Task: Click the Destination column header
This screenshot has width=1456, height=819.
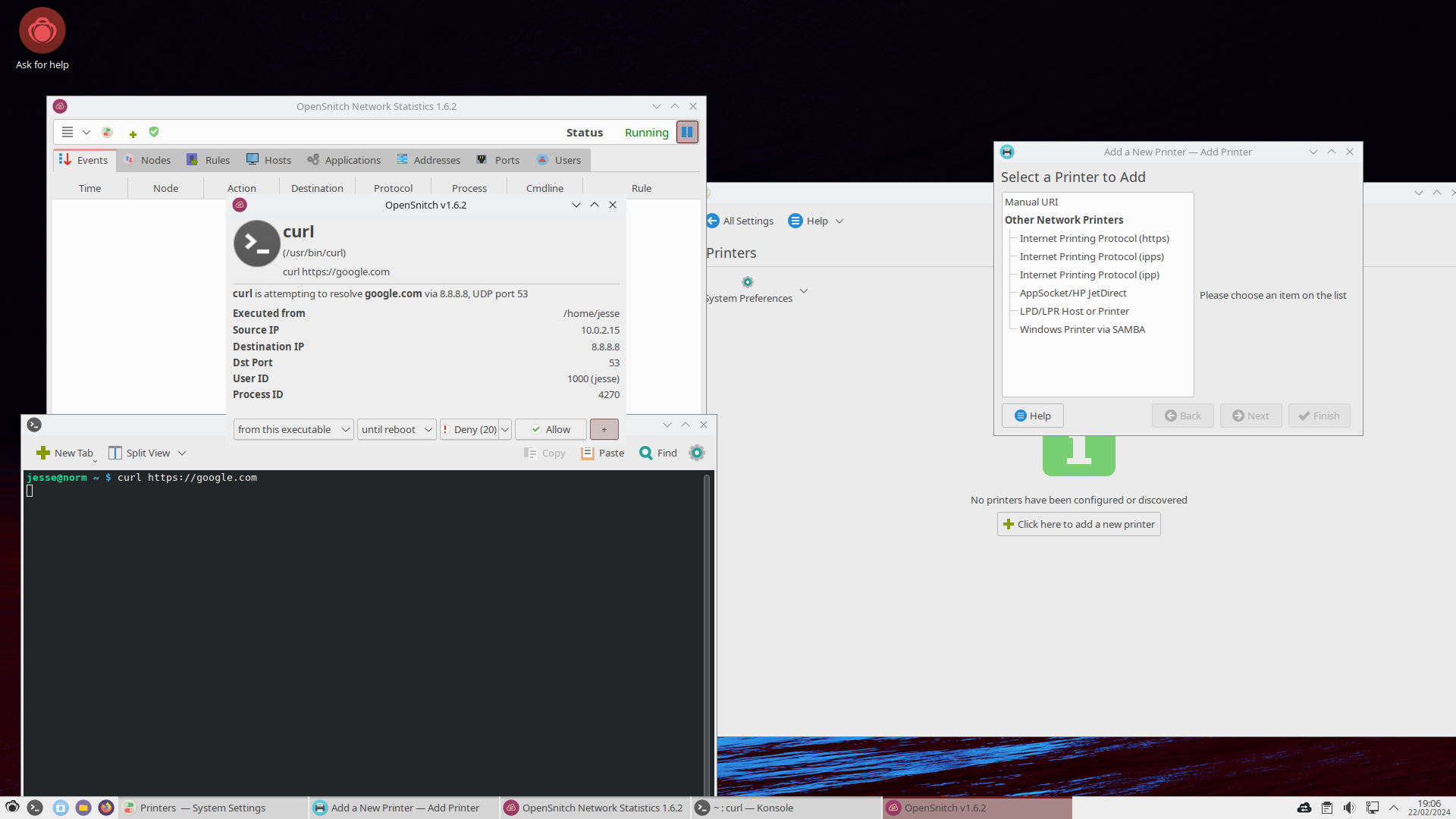Action: 317,188
